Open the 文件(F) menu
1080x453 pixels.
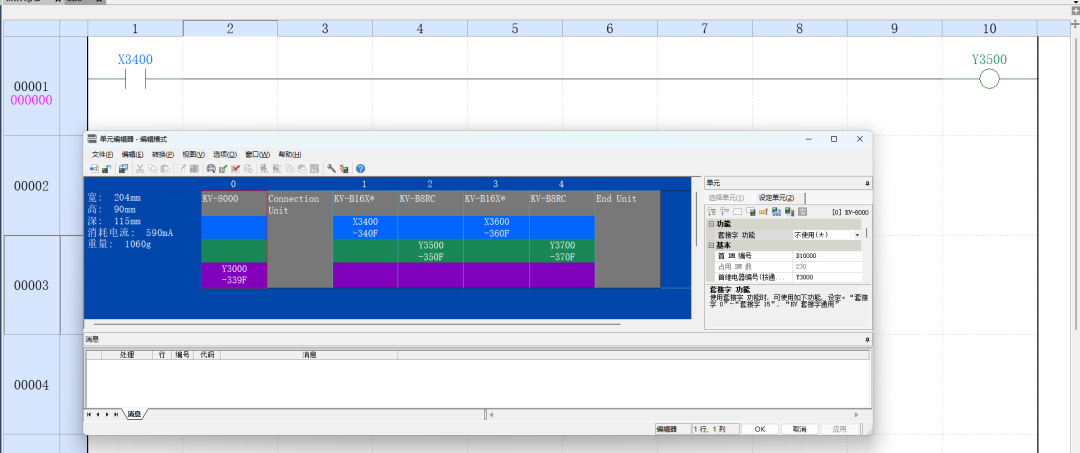point(102,154)
